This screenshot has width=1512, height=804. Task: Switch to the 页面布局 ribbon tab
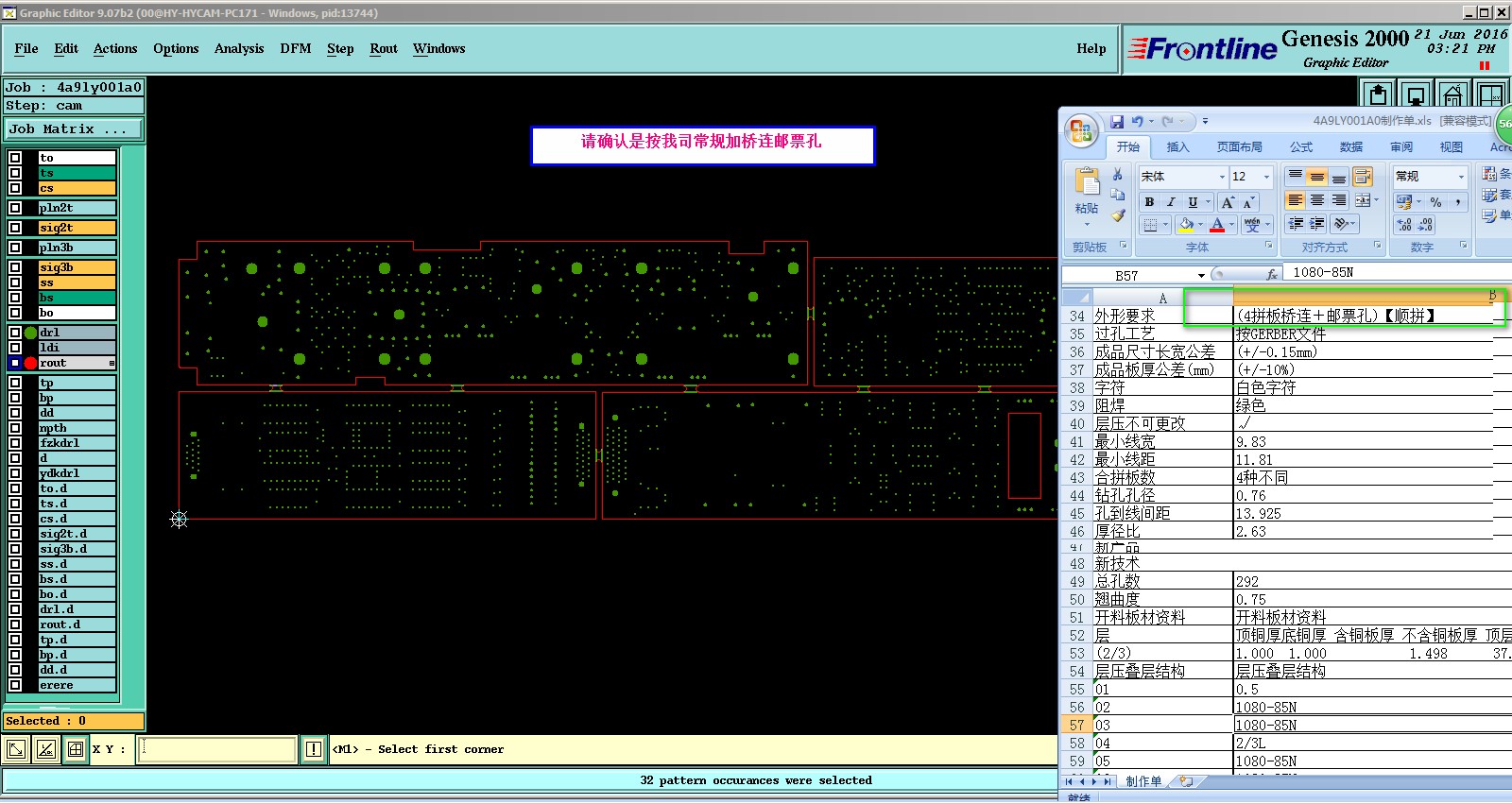(x=1239, y=147)
